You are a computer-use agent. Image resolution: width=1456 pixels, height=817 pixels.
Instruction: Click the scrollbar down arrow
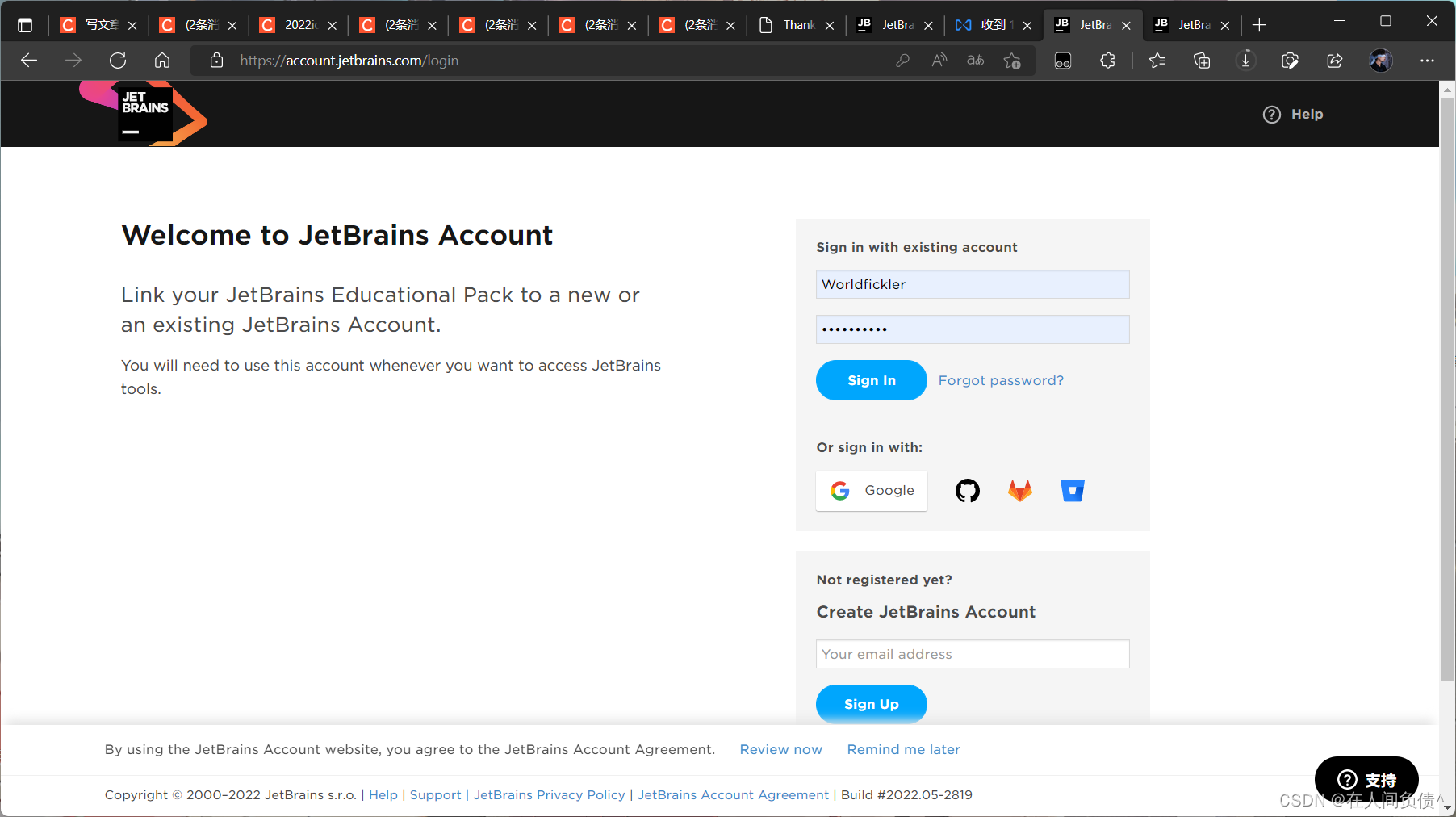[1447, 807]
